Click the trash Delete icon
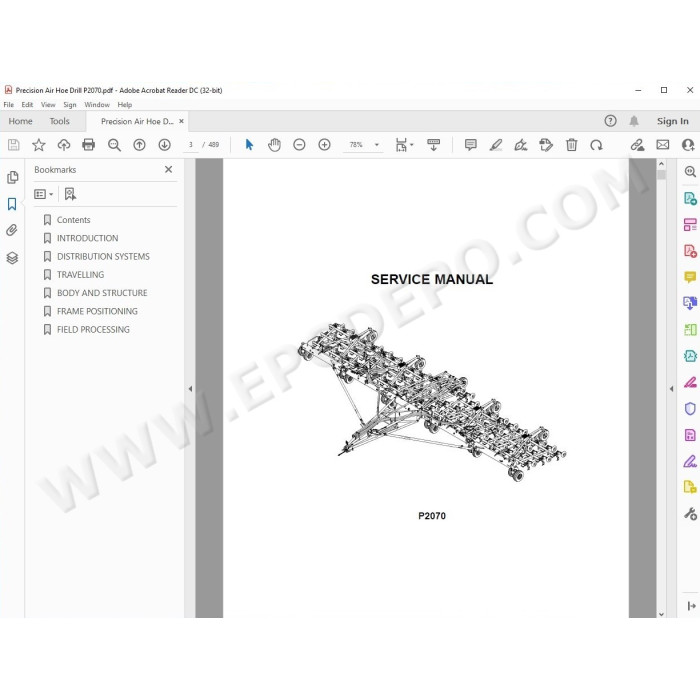Image resolution: width=700 pixels, height=700 pixels. click(571, 145)
